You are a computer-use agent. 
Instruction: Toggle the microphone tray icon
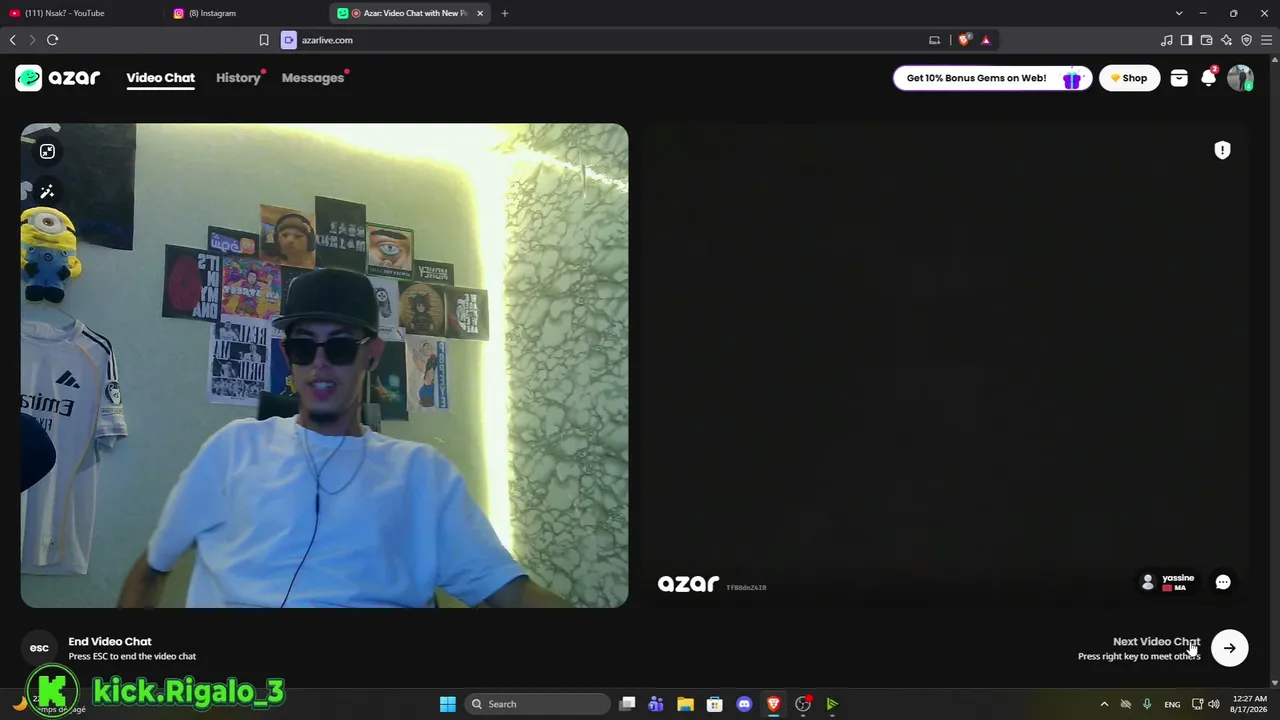[x=1147, y=704]
